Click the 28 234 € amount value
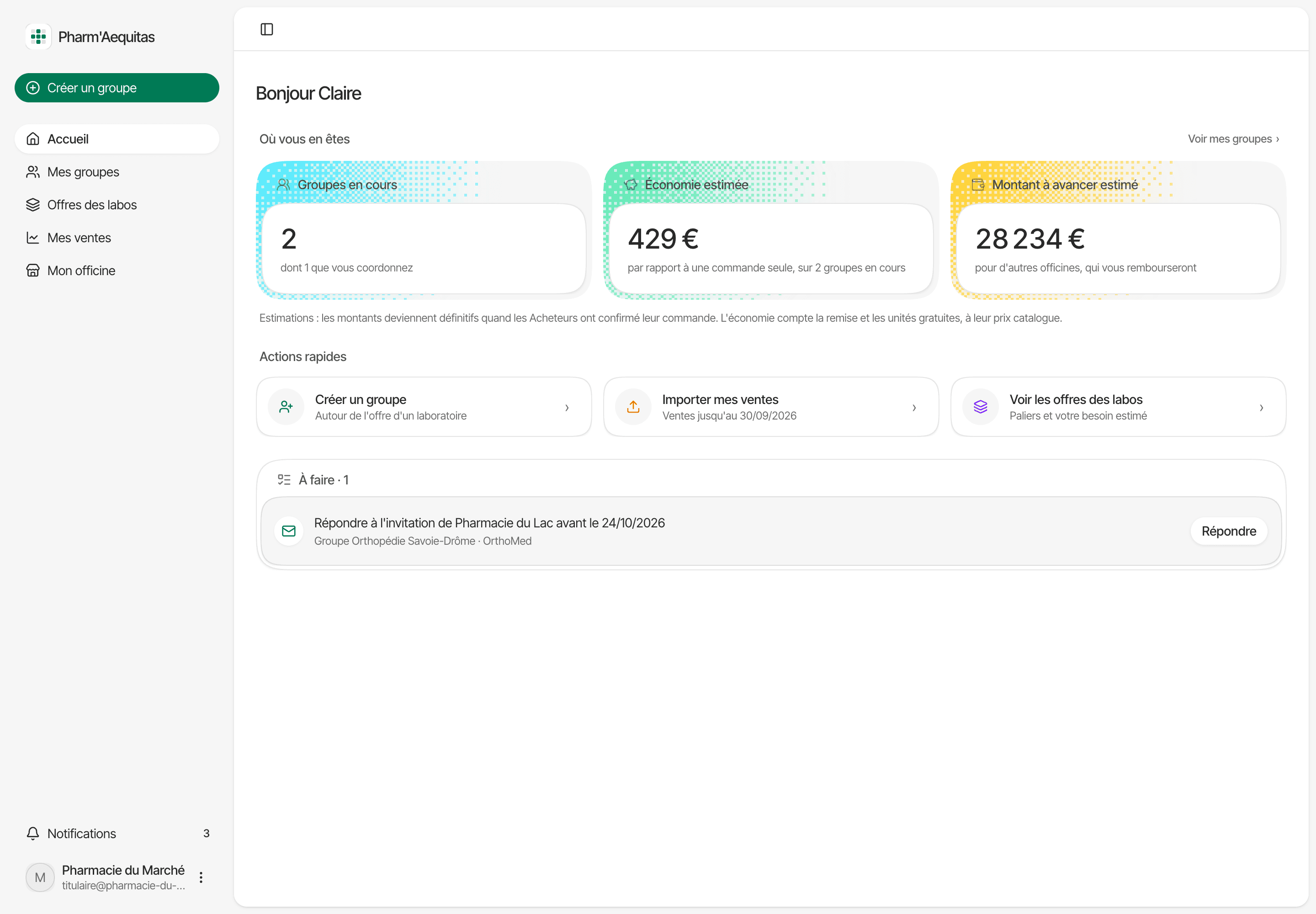 pyautogui.click(x=1030, y=239)
